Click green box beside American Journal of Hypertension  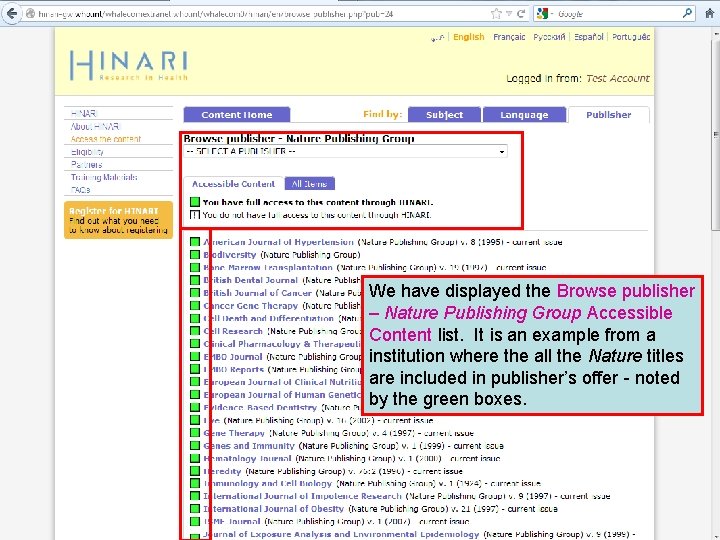coord(195,242)
